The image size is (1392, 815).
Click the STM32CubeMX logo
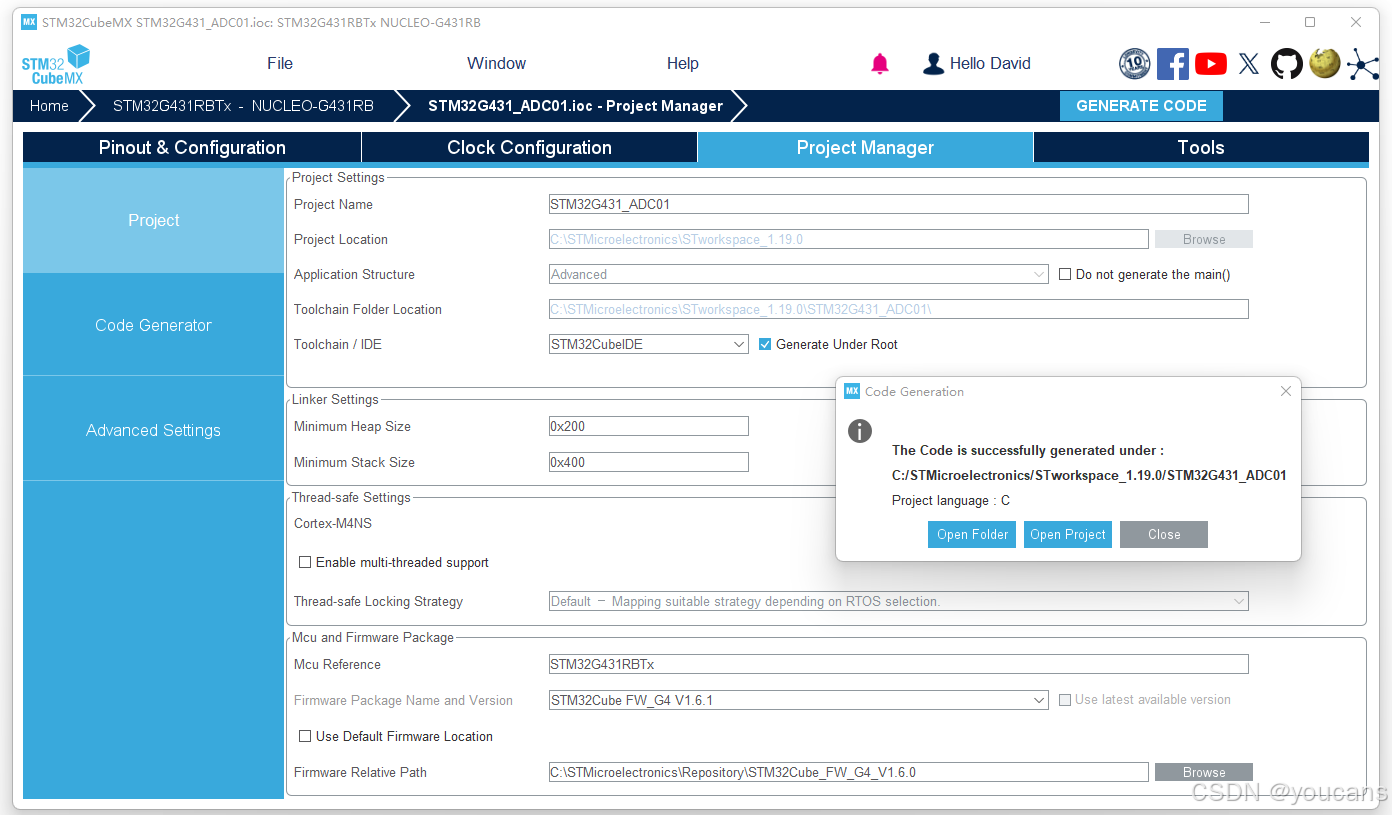(x=56, y=64)
